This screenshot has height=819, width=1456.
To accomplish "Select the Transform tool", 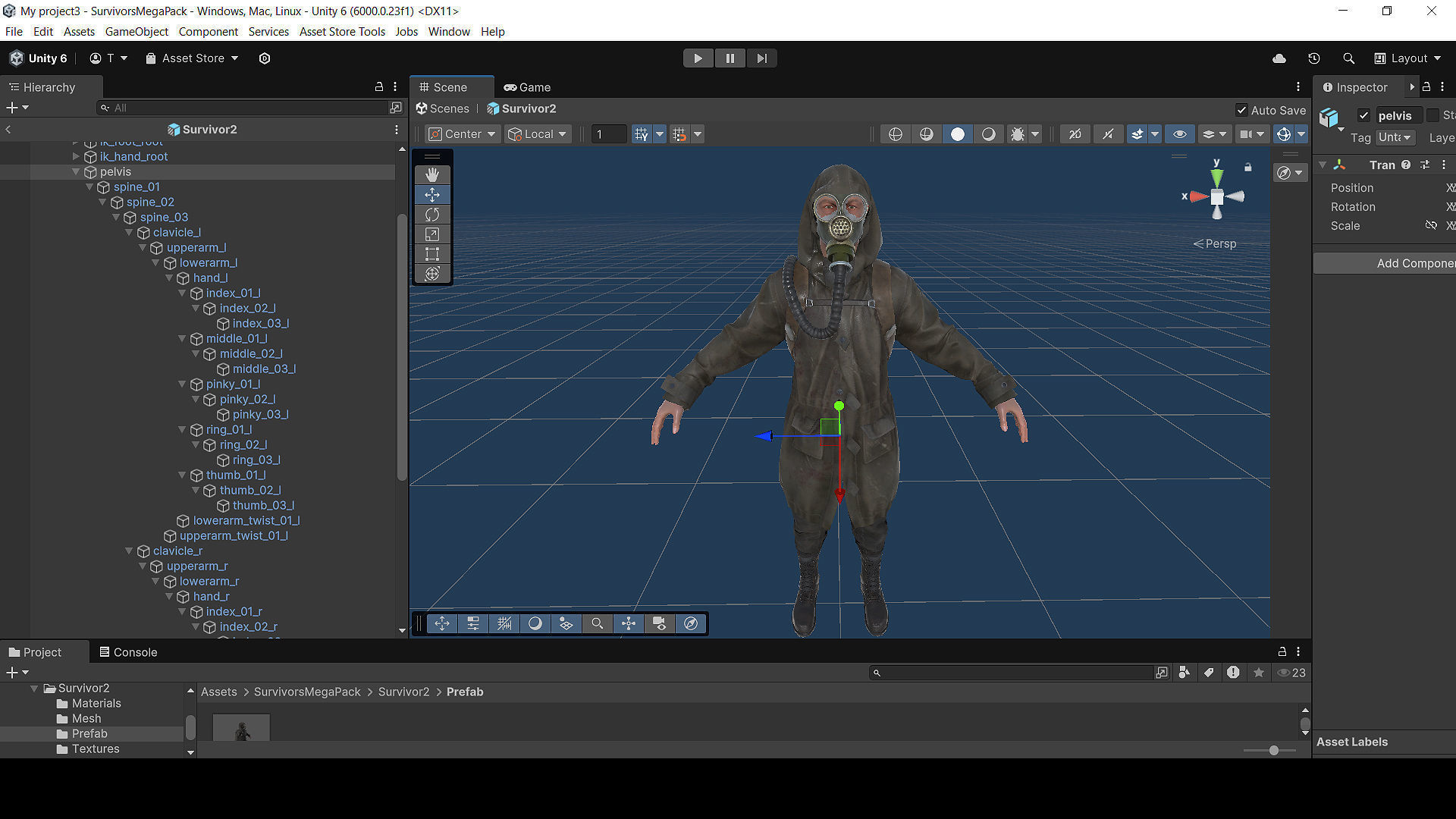I will [x=432, y=273].
